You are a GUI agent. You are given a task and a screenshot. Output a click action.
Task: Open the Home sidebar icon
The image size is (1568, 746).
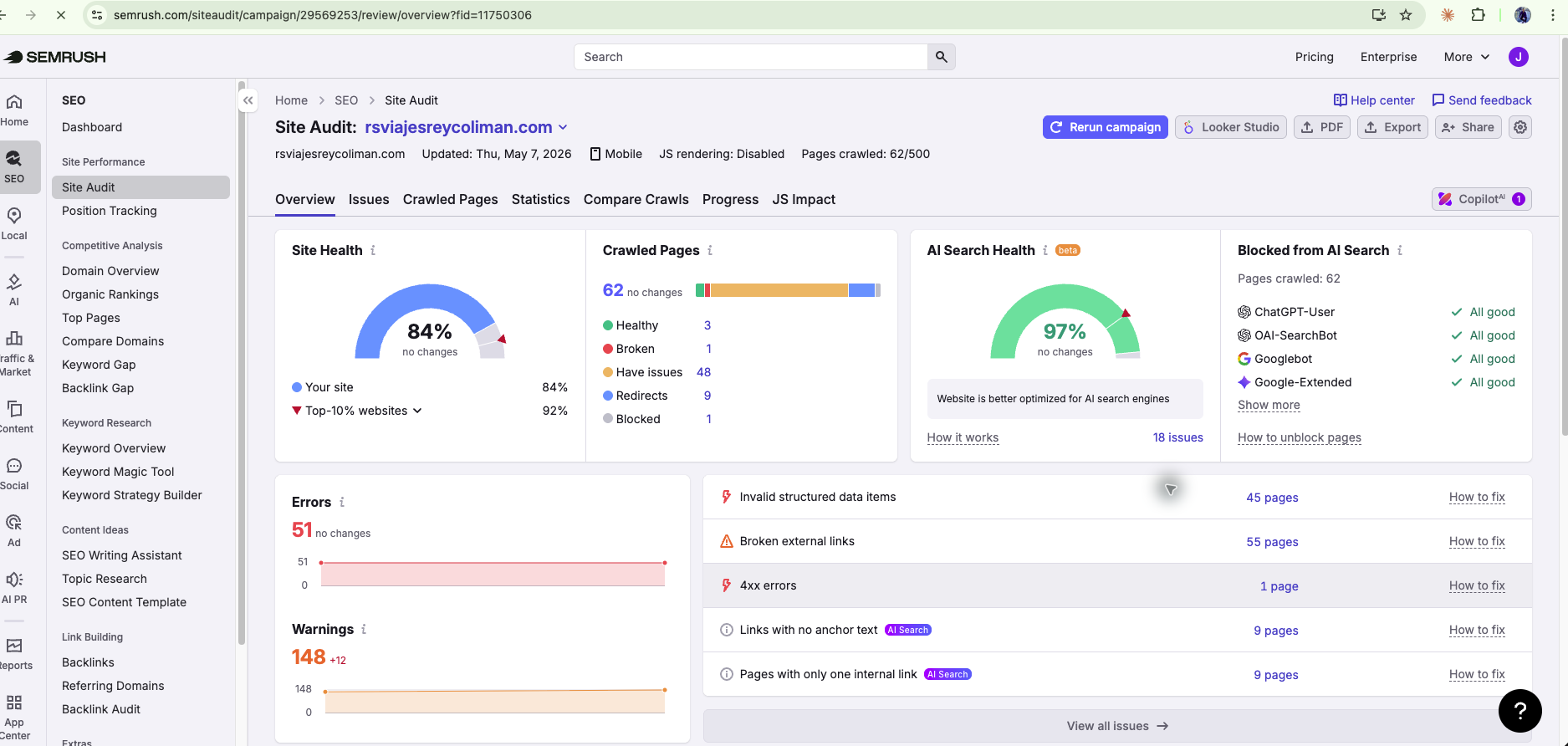tap(14, 110)
